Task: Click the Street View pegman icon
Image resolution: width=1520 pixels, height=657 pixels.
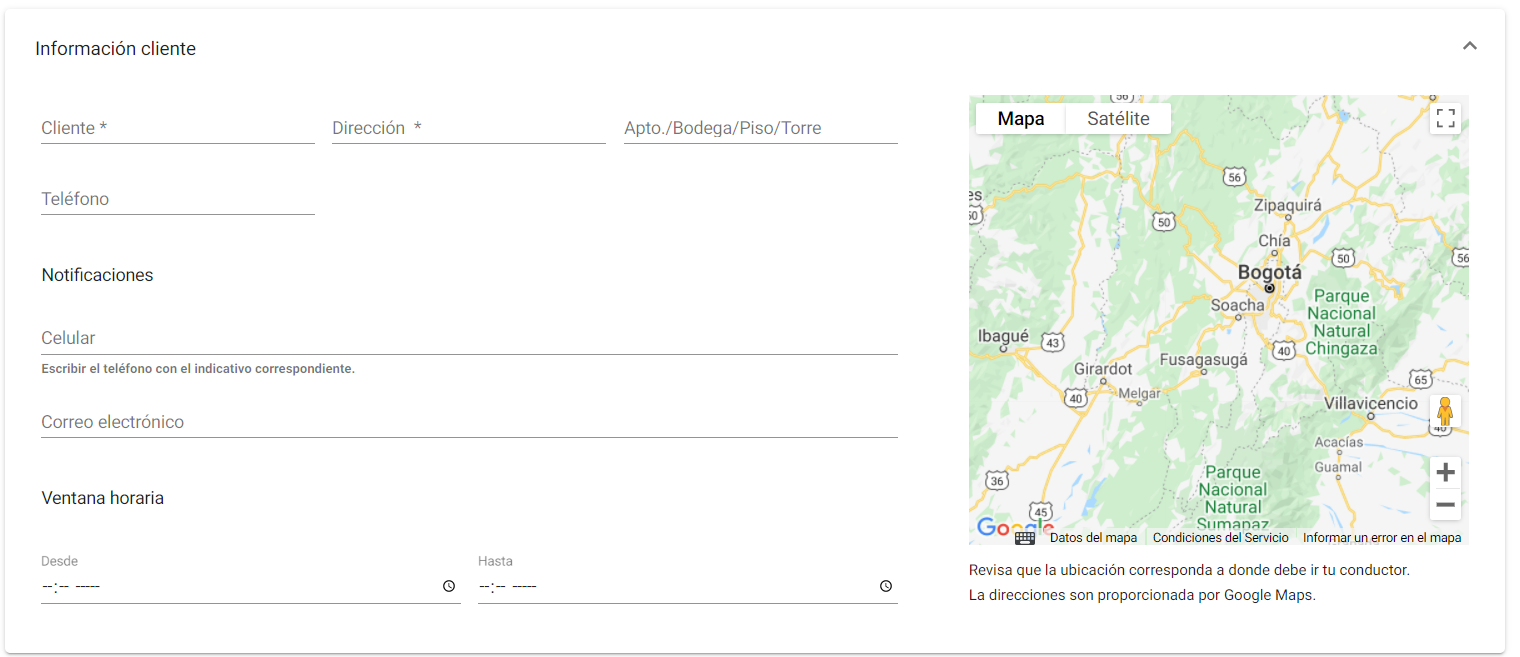Action: coord(1444,411)
